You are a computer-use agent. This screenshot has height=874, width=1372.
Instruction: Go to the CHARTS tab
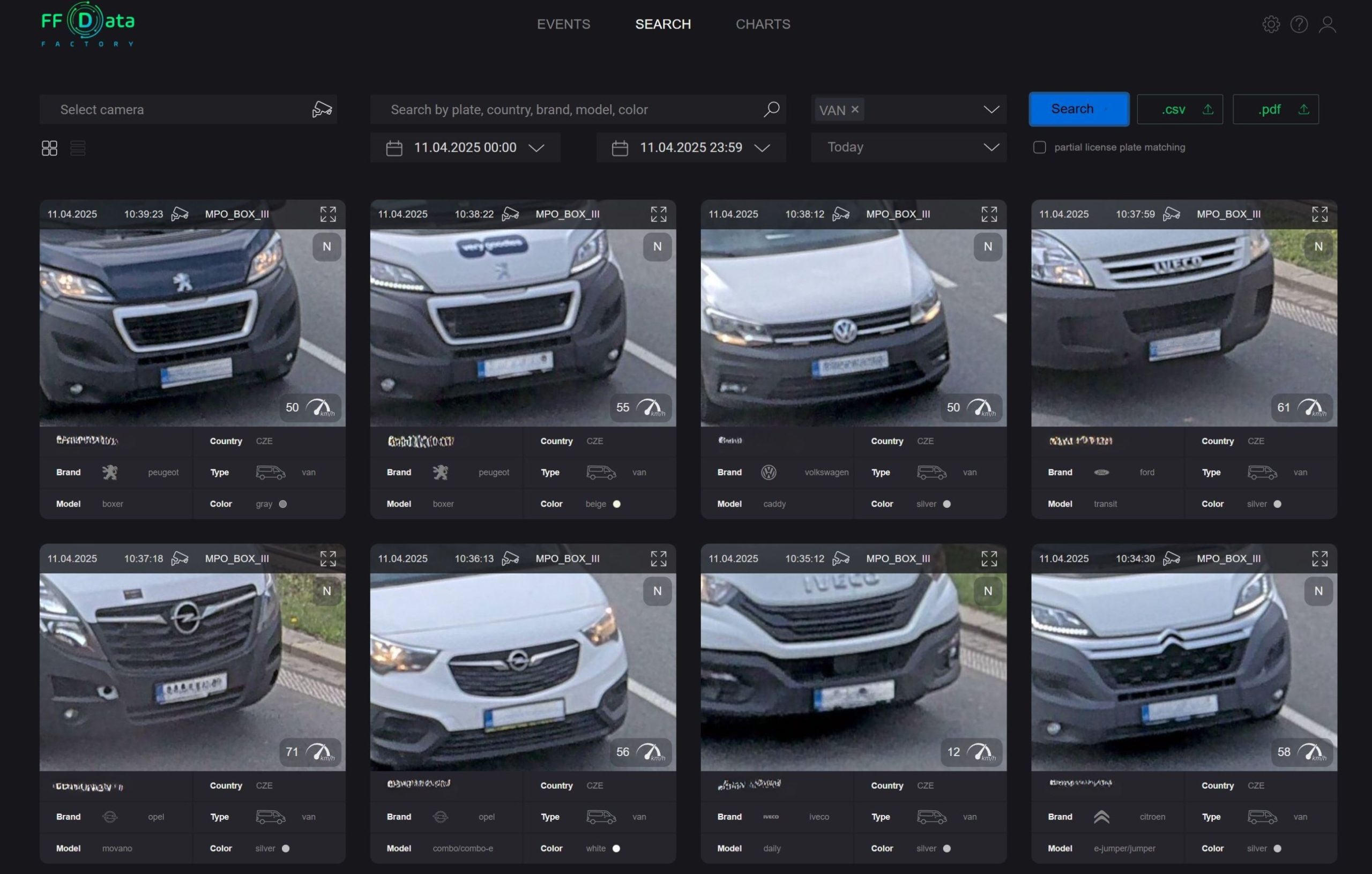[763, 24]
